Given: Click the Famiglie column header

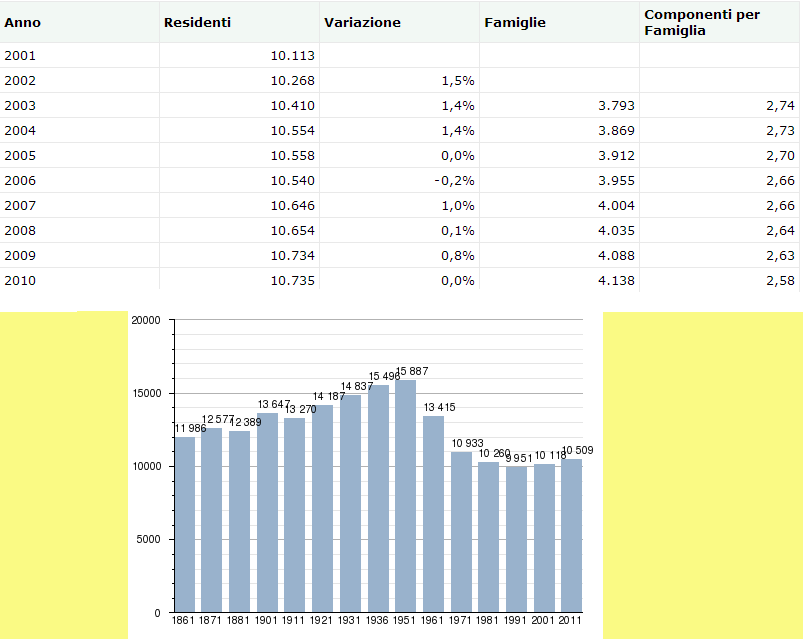Looking at the screenshot, I should (514, 22).
